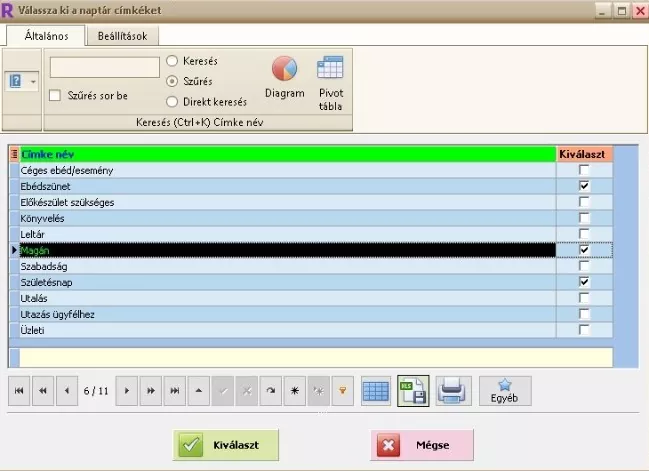Uncheck Kiválaszt for Ebédszünet row
The height and width of the screenshot is (471, 649).
[x=584, y=186]
